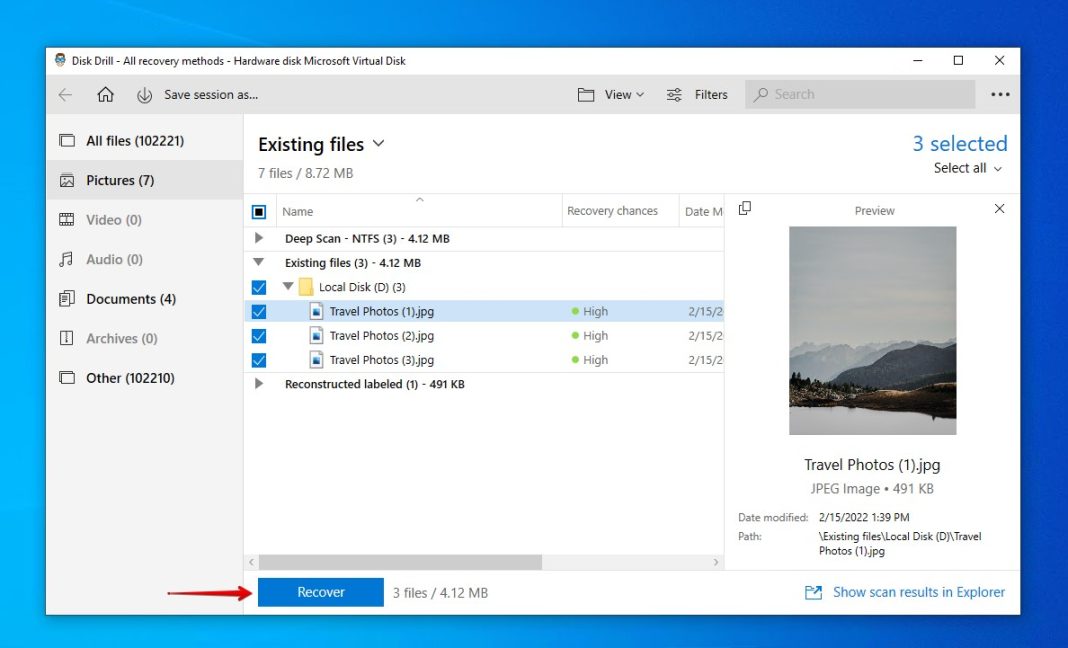Click the Documents sidebar icon
Viewport: 1068px width, 648px height.
point(67,298)
